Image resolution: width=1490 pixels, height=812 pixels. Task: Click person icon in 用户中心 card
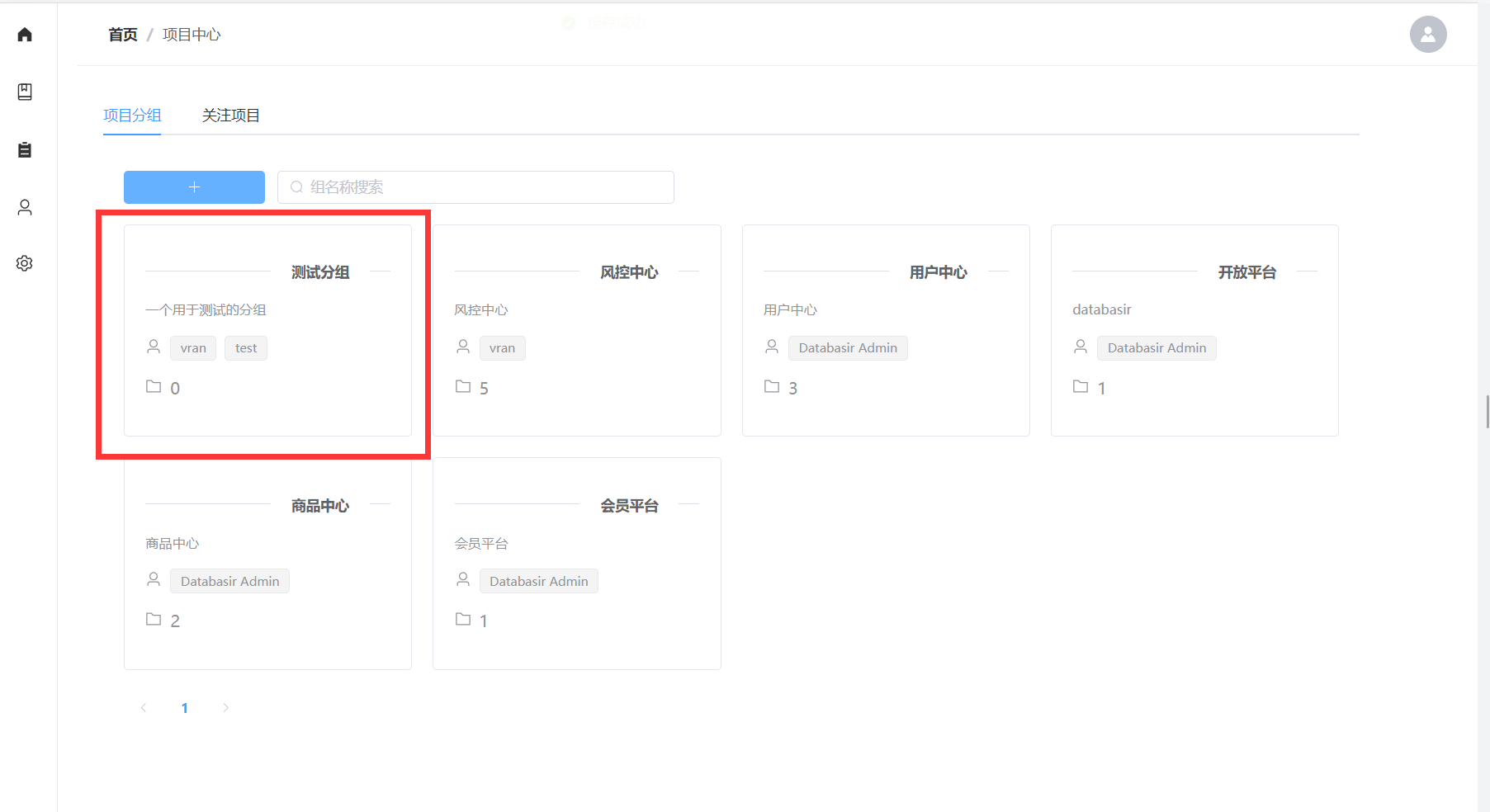pyautogui.click(x=772, y=347)
